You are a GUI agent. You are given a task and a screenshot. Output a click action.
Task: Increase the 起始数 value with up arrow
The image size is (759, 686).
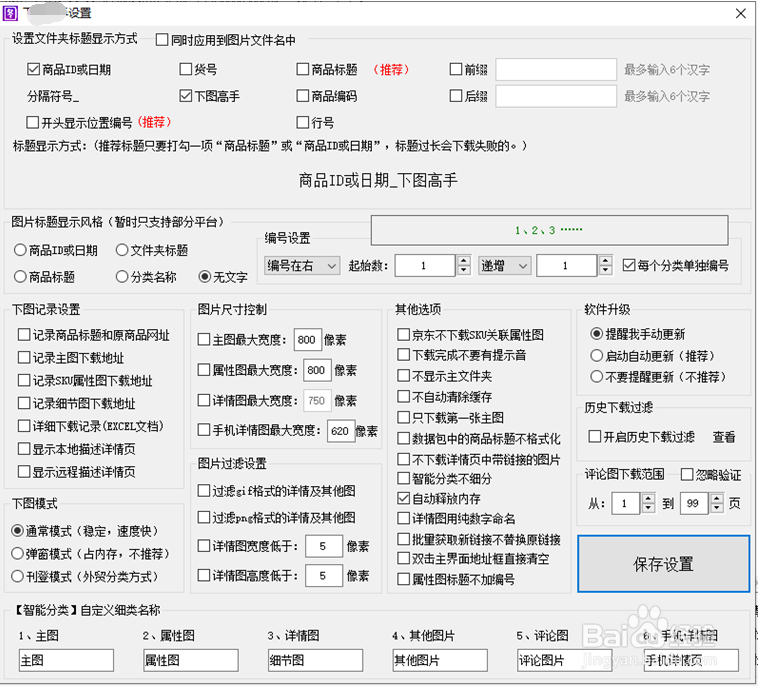click(463, 260)
